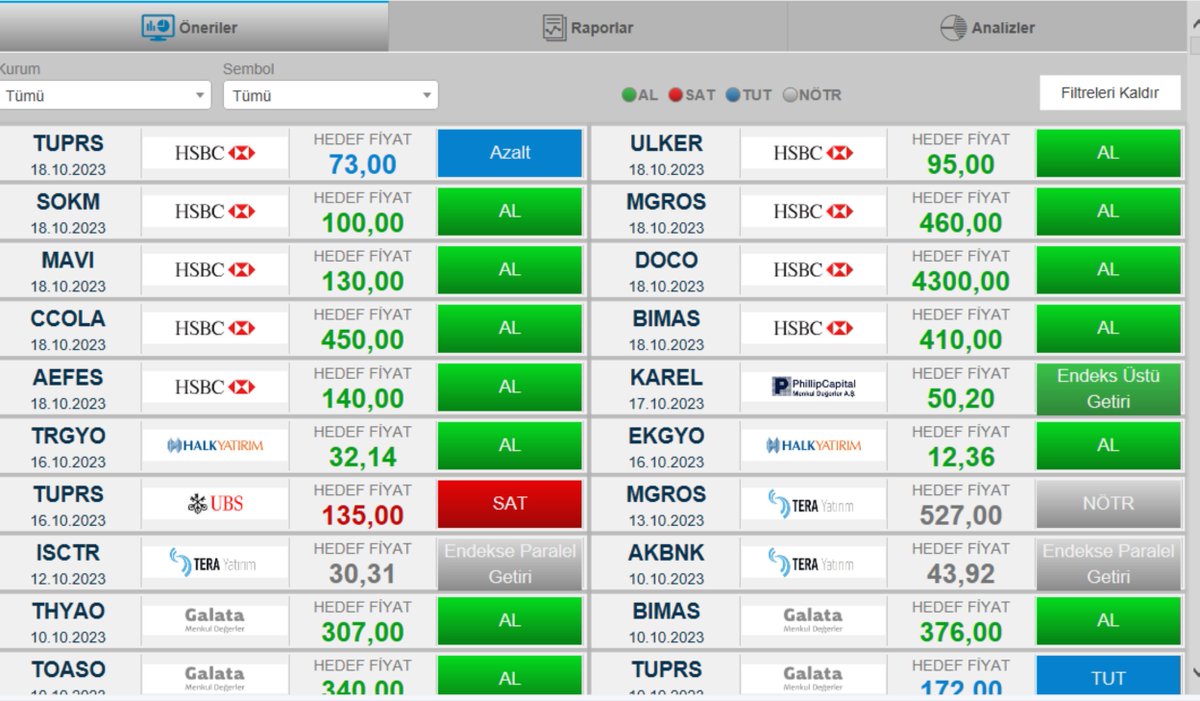This screenshot has height=701, width=1200.
Task: Click Halk Yatırım logo in TRGYO row
Action: click(215, 445)
